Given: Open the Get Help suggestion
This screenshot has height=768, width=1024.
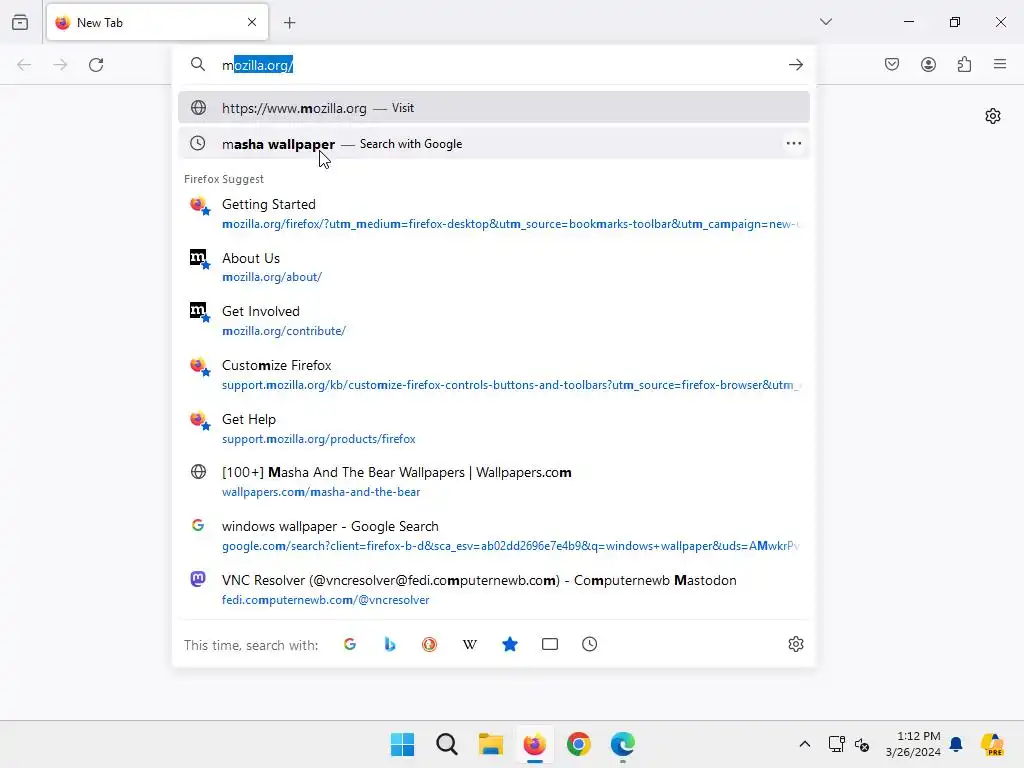Looking at the screenshot, I should (x=494, y=428).
